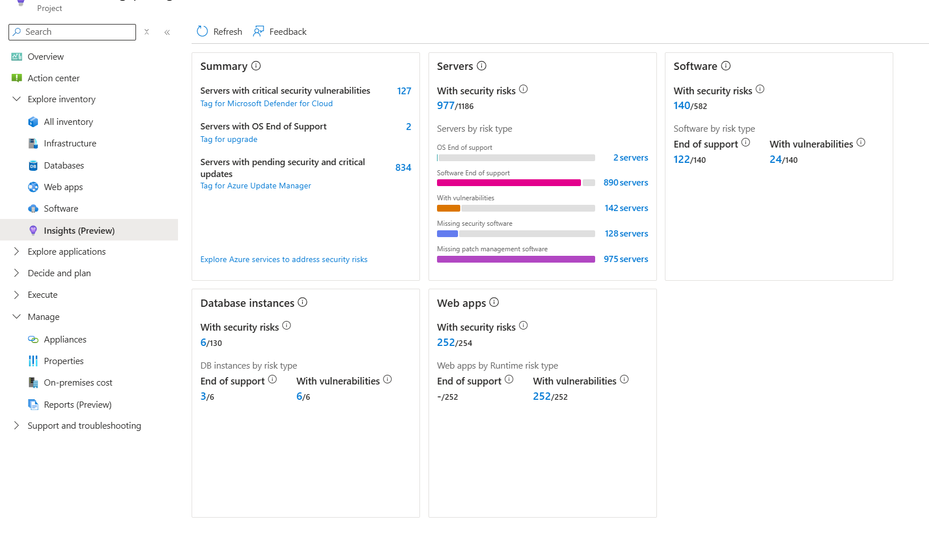Collapse the Explore inventory section
The width and height of the screenshot is (929, 536).
coord(16,99)
